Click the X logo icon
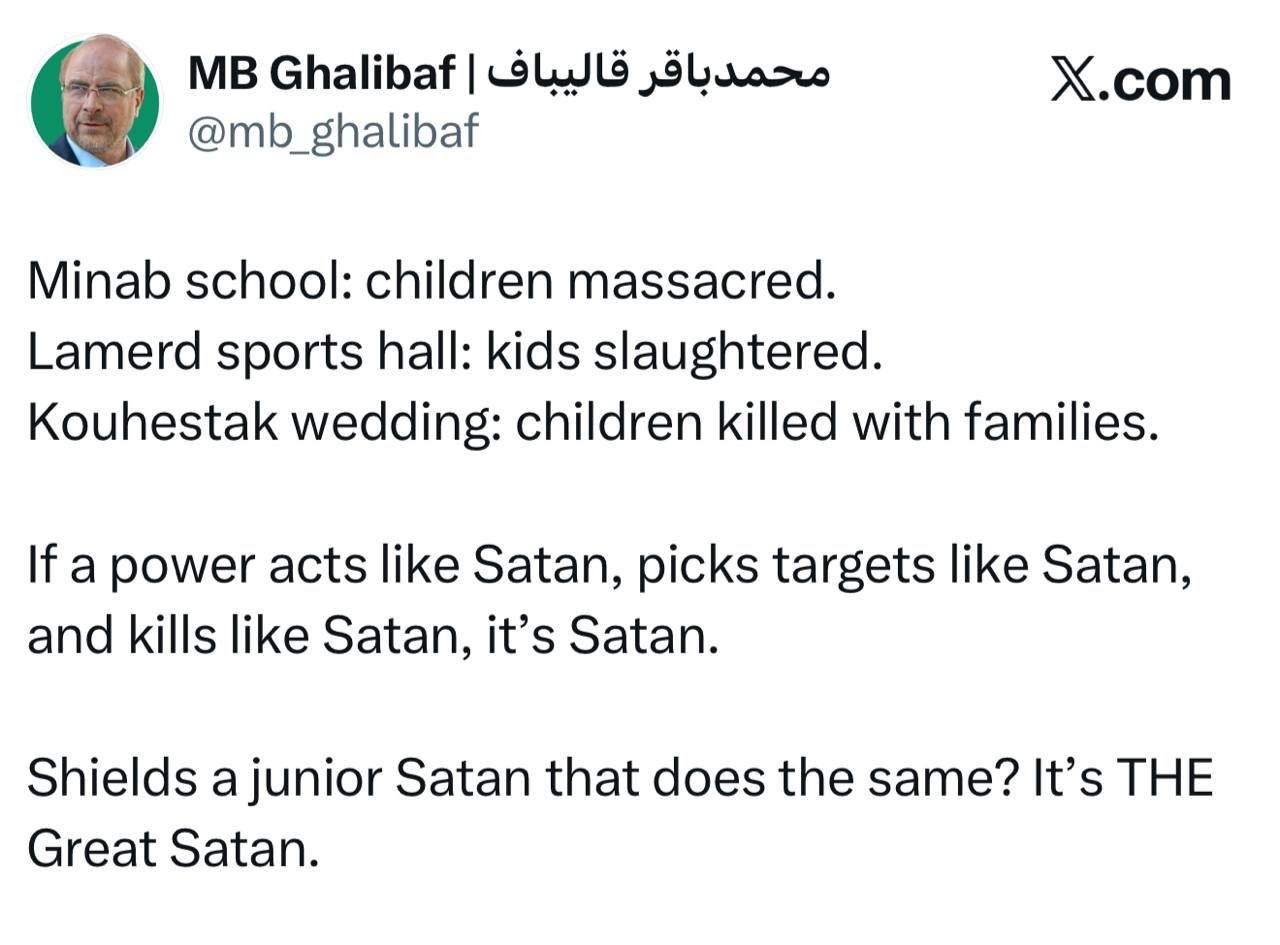 click(x=1073, y=80)
